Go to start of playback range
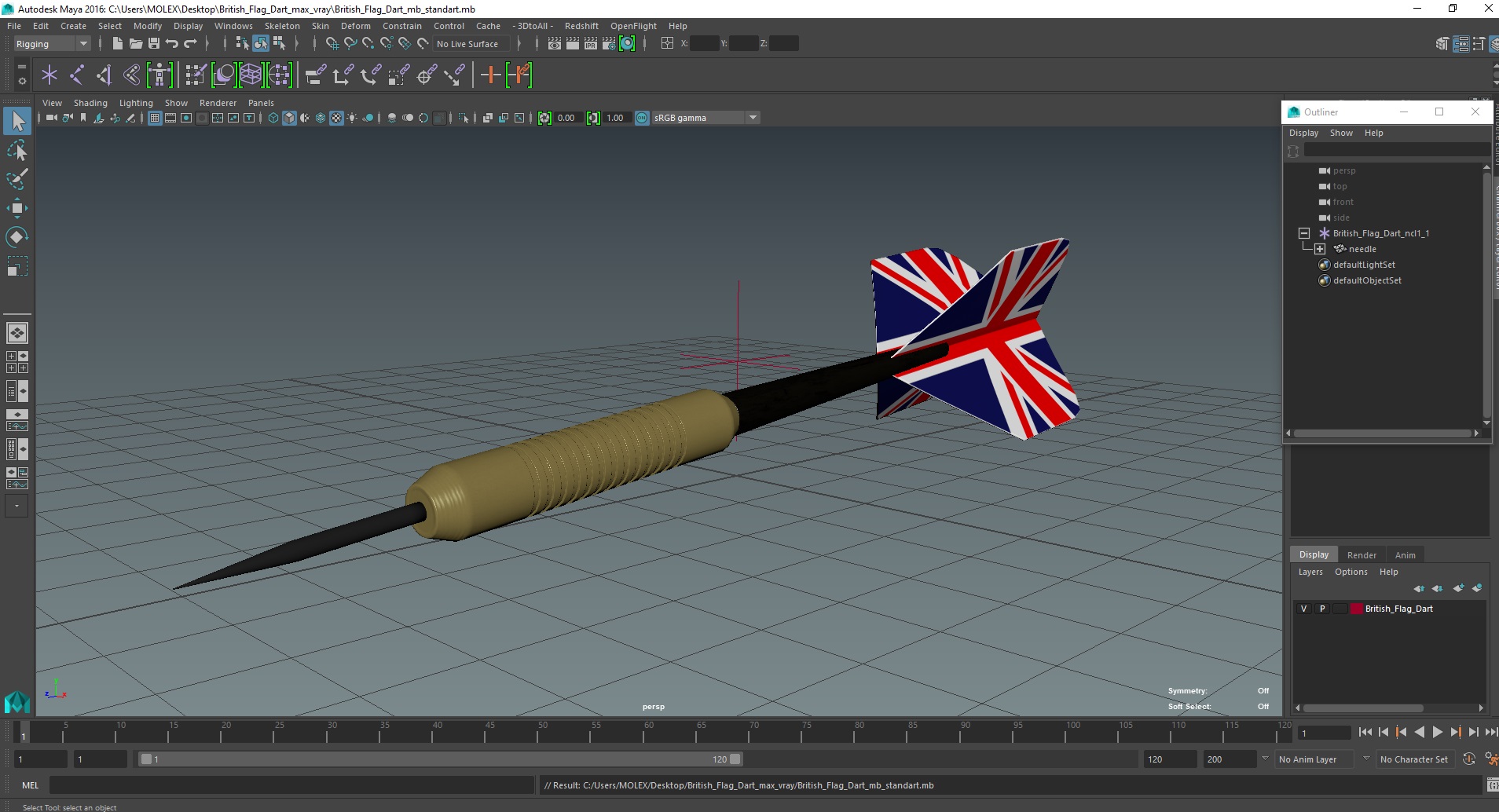Screen dimensions: 1499x812 [1365, 732]
